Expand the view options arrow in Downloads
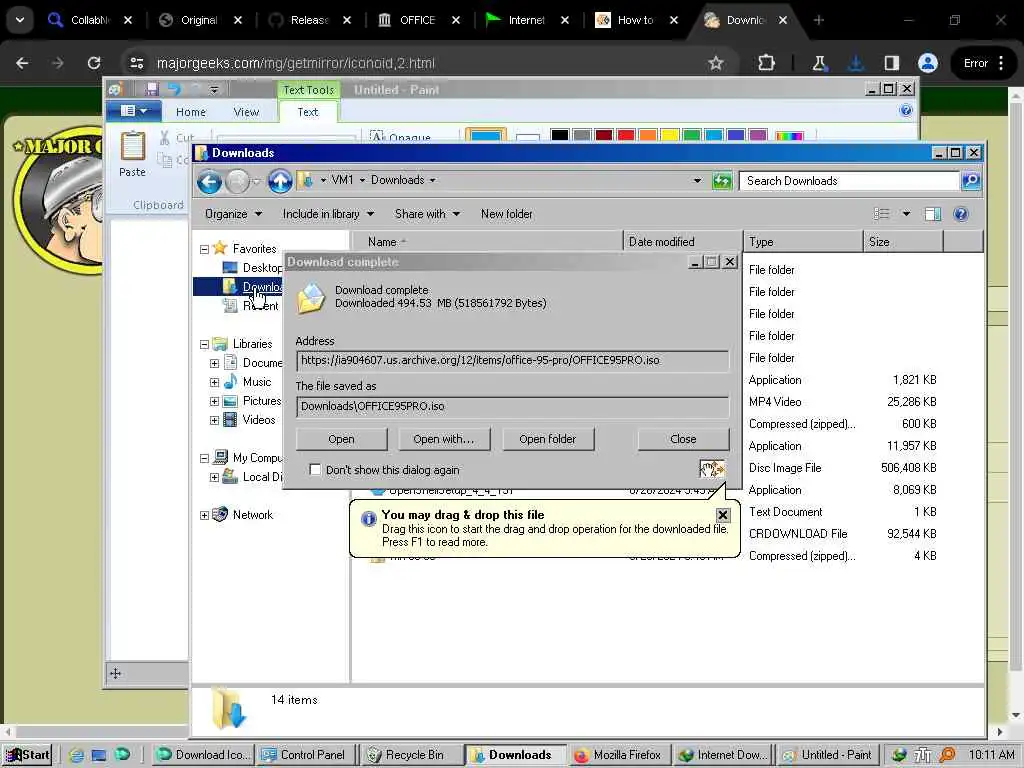Image resolution: width=1024 pixels, height=768 pixels. coord(906,214)
